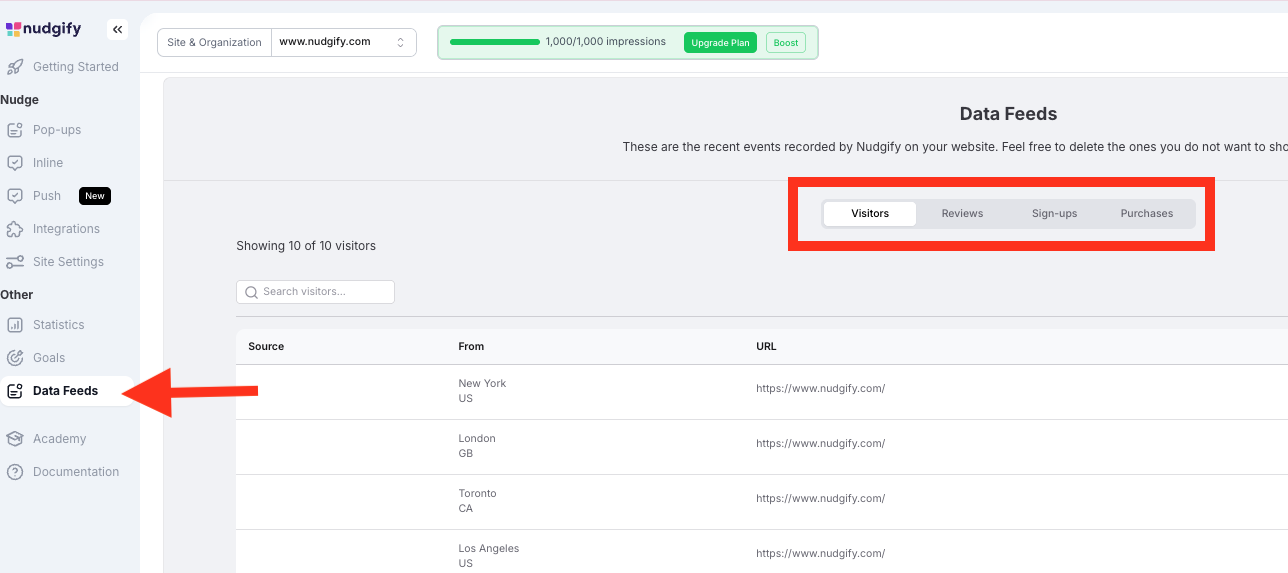Image resolution: width=1288 pixels, height=573 pixels.
Task: Click the impressions progress bar
Action: 494,42
